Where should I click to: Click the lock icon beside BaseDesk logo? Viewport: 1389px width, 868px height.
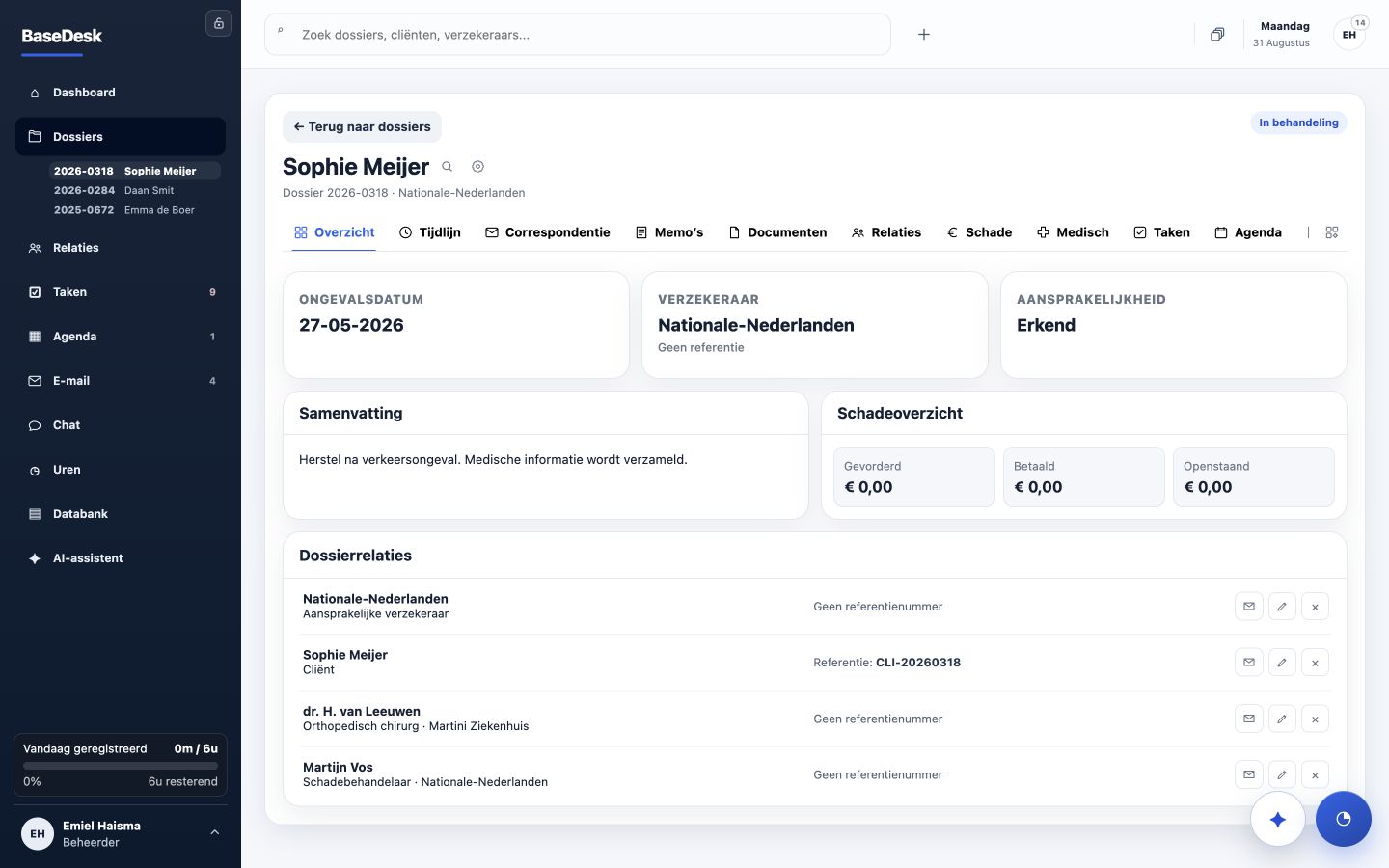click(x=219, y=23)
